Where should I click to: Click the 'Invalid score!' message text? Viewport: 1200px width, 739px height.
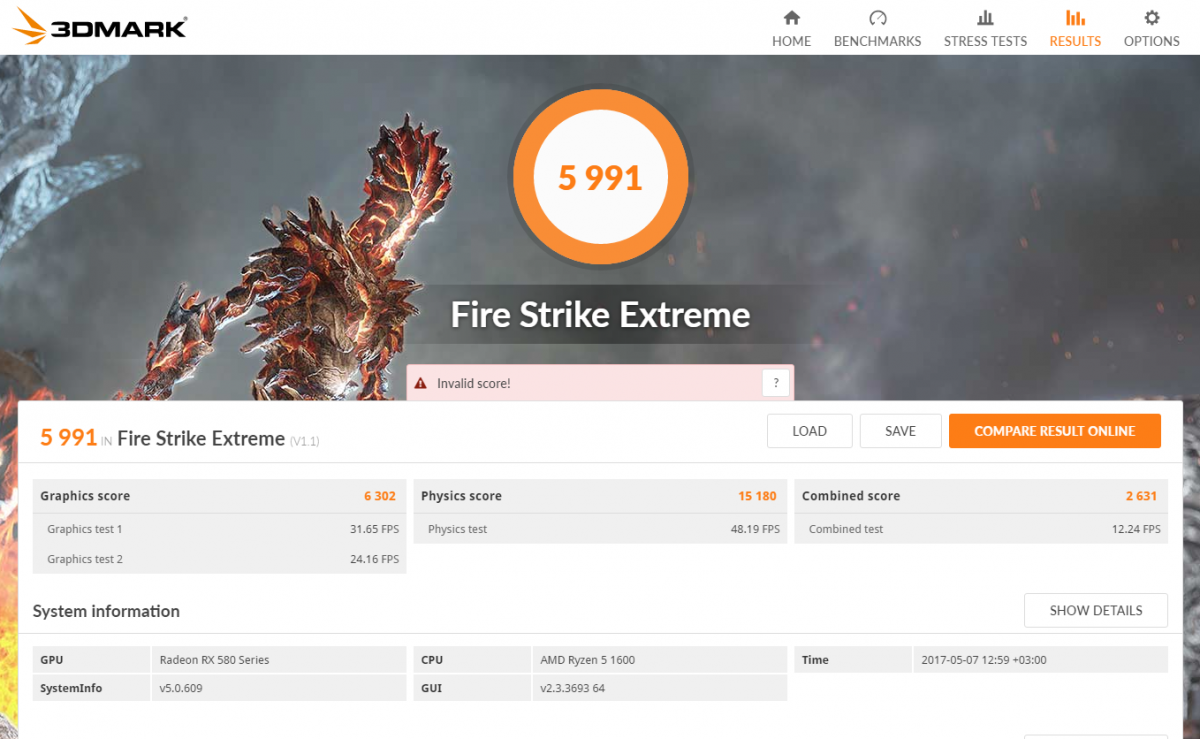[474, 383]
